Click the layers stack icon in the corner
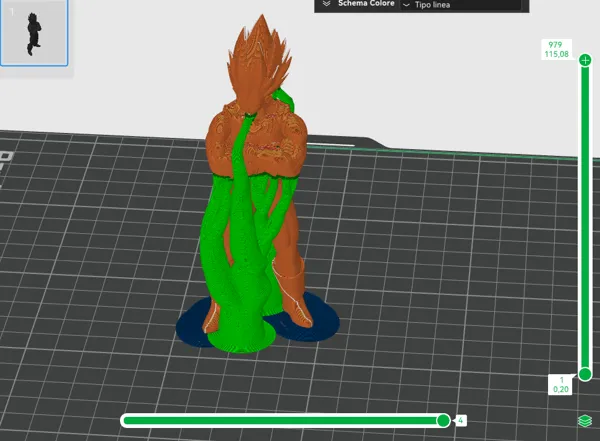600x441 pixels. (585, 421)
